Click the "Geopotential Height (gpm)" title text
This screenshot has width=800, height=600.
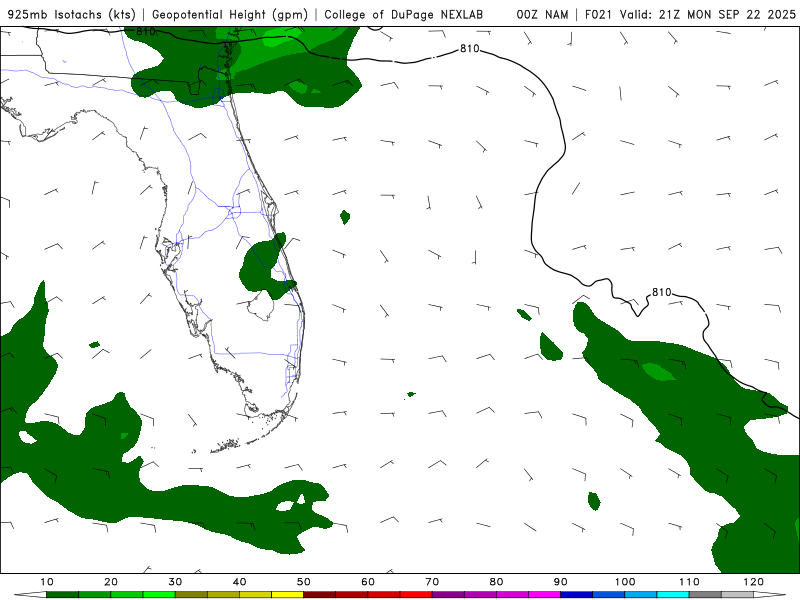coord(230,15)
